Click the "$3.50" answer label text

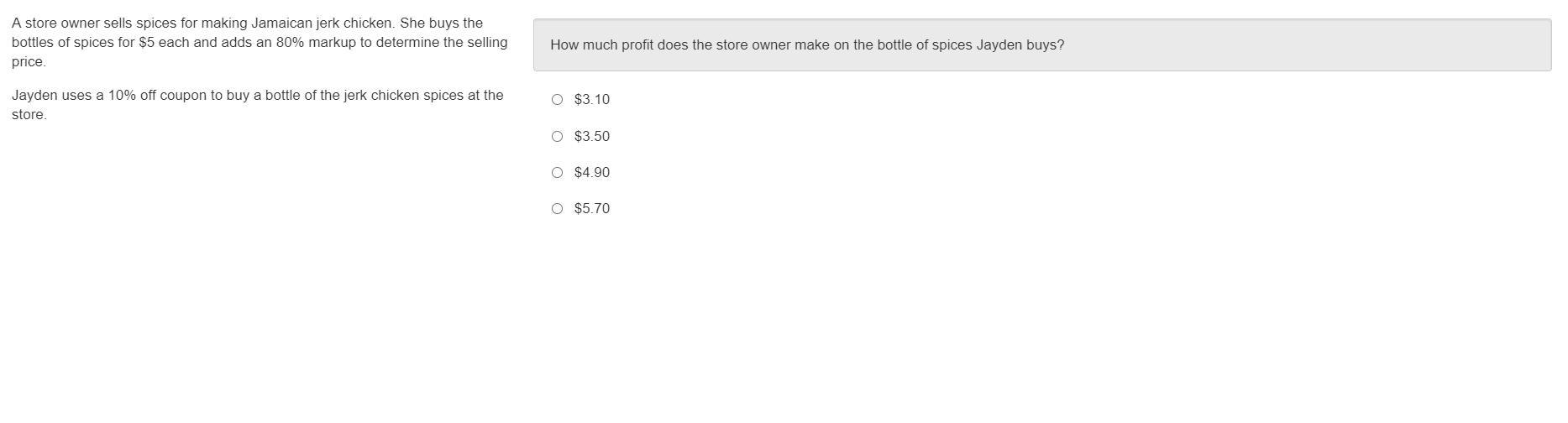592,136
